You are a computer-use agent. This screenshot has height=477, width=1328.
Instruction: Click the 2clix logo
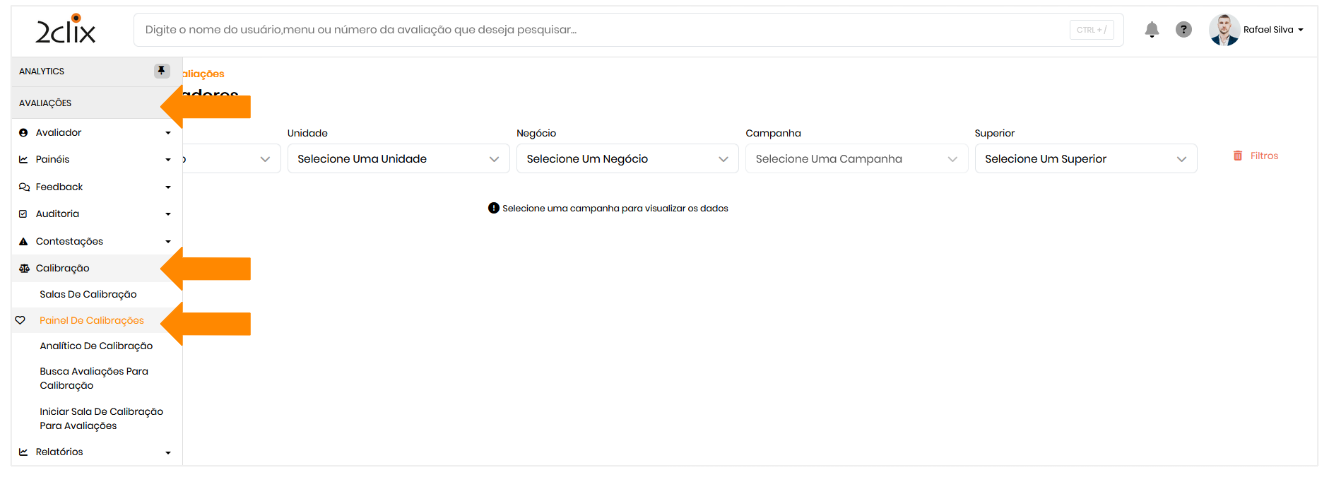(x=66, y=30)
